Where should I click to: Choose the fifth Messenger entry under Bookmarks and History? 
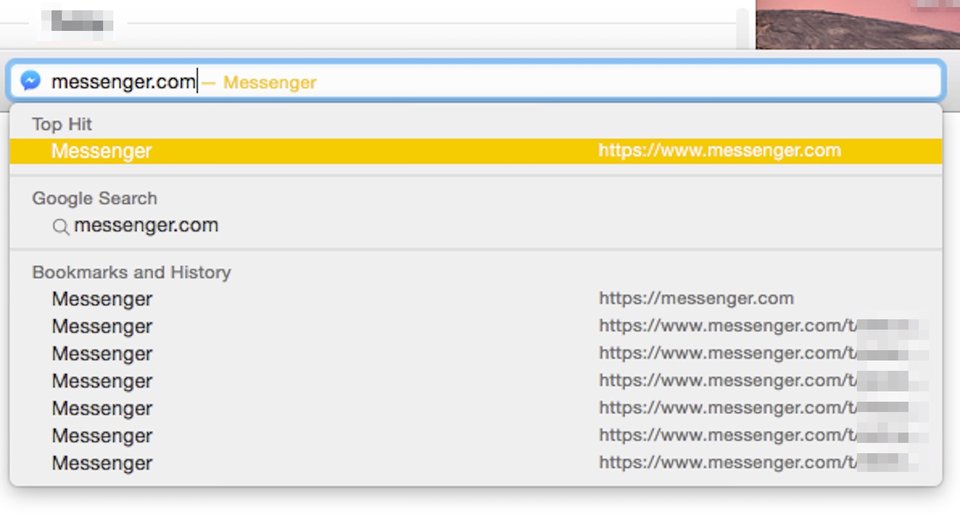102,408
